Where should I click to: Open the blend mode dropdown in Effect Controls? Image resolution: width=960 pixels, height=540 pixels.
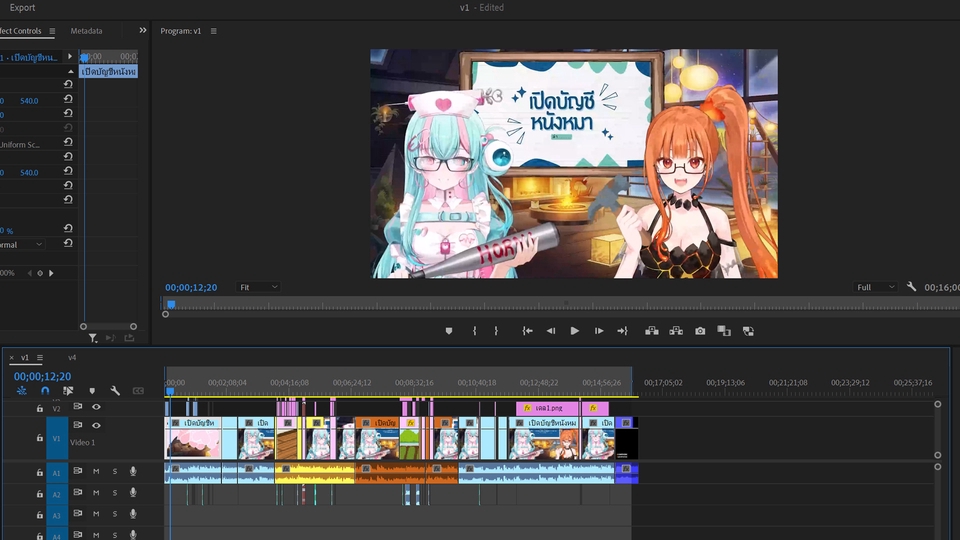(x=22, y=244)
